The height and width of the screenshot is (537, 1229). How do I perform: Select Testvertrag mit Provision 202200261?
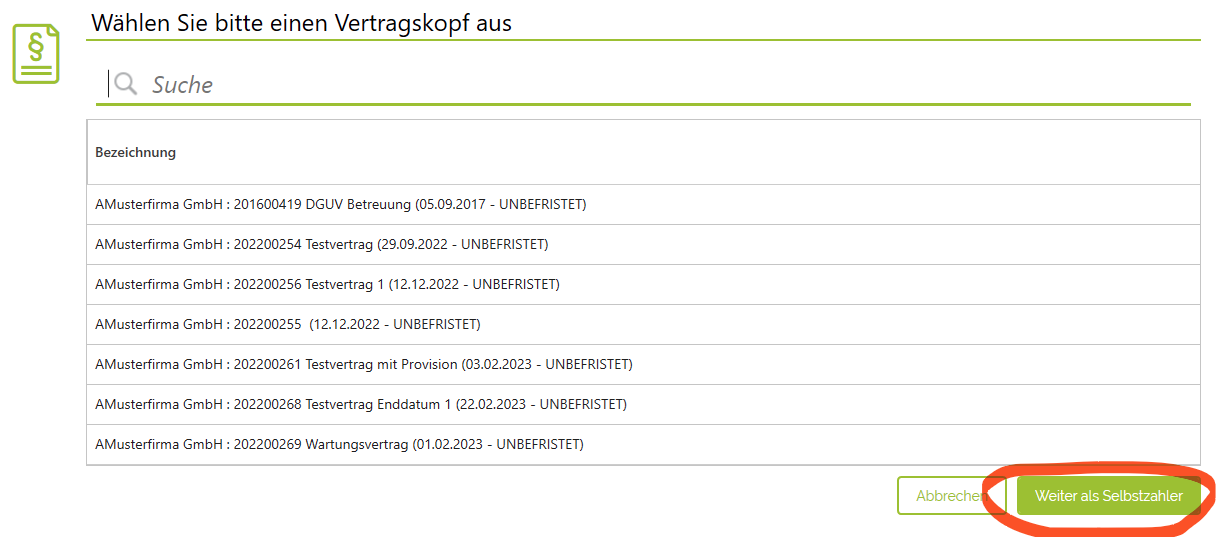[x=643, y=364]
